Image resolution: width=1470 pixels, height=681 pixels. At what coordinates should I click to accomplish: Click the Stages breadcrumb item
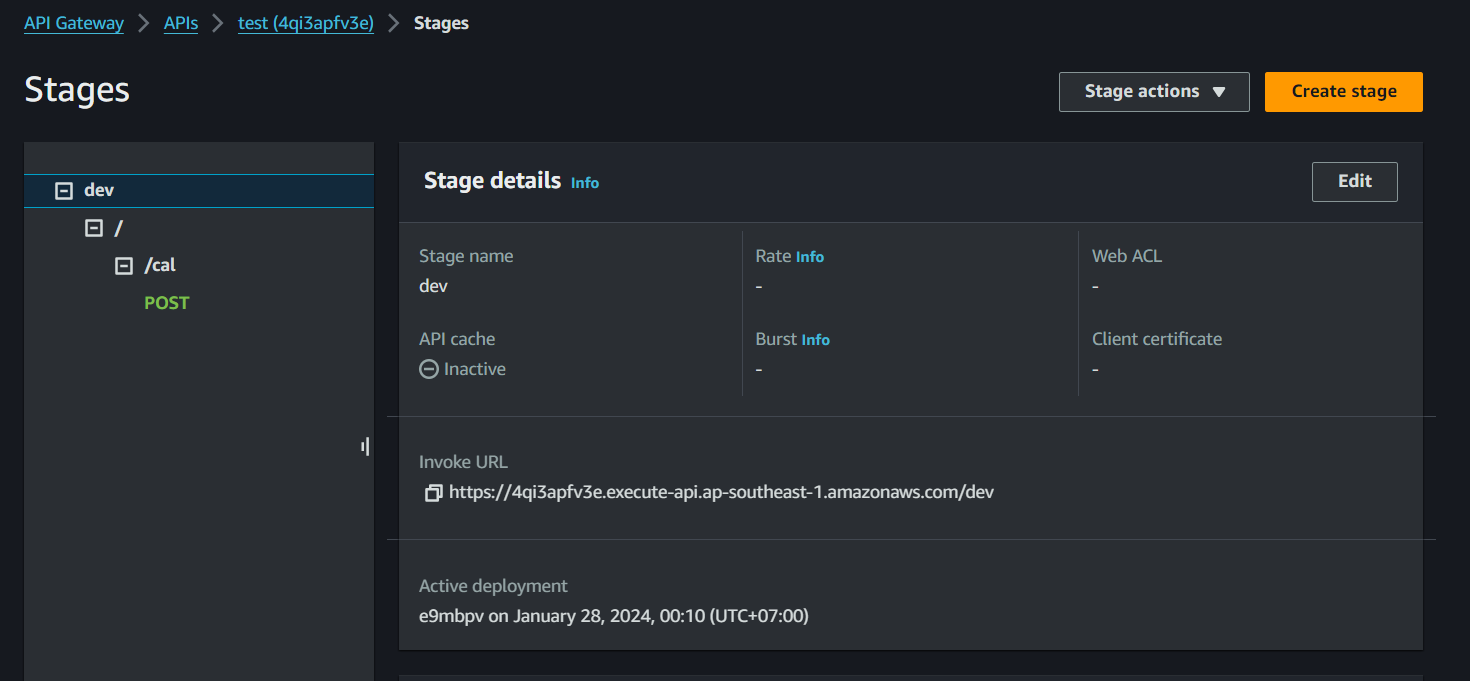click(441, 23)
